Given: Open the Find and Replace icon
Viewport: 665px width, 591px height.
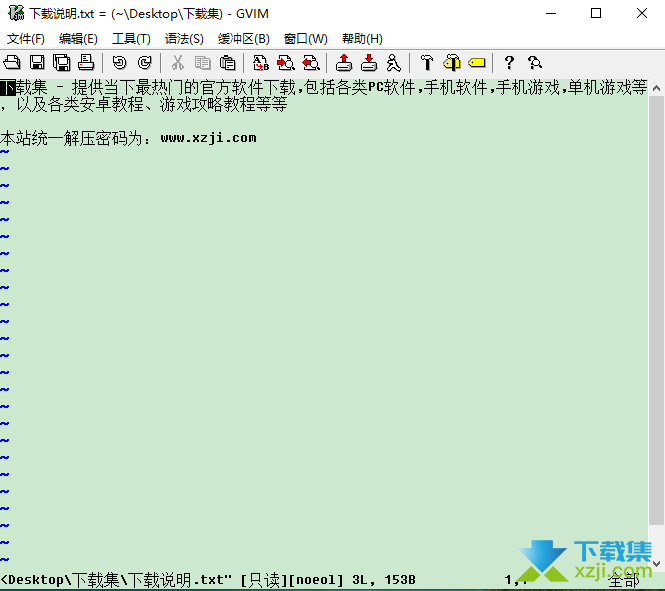Looking at the screenshot, I should (x=261, y=63).
